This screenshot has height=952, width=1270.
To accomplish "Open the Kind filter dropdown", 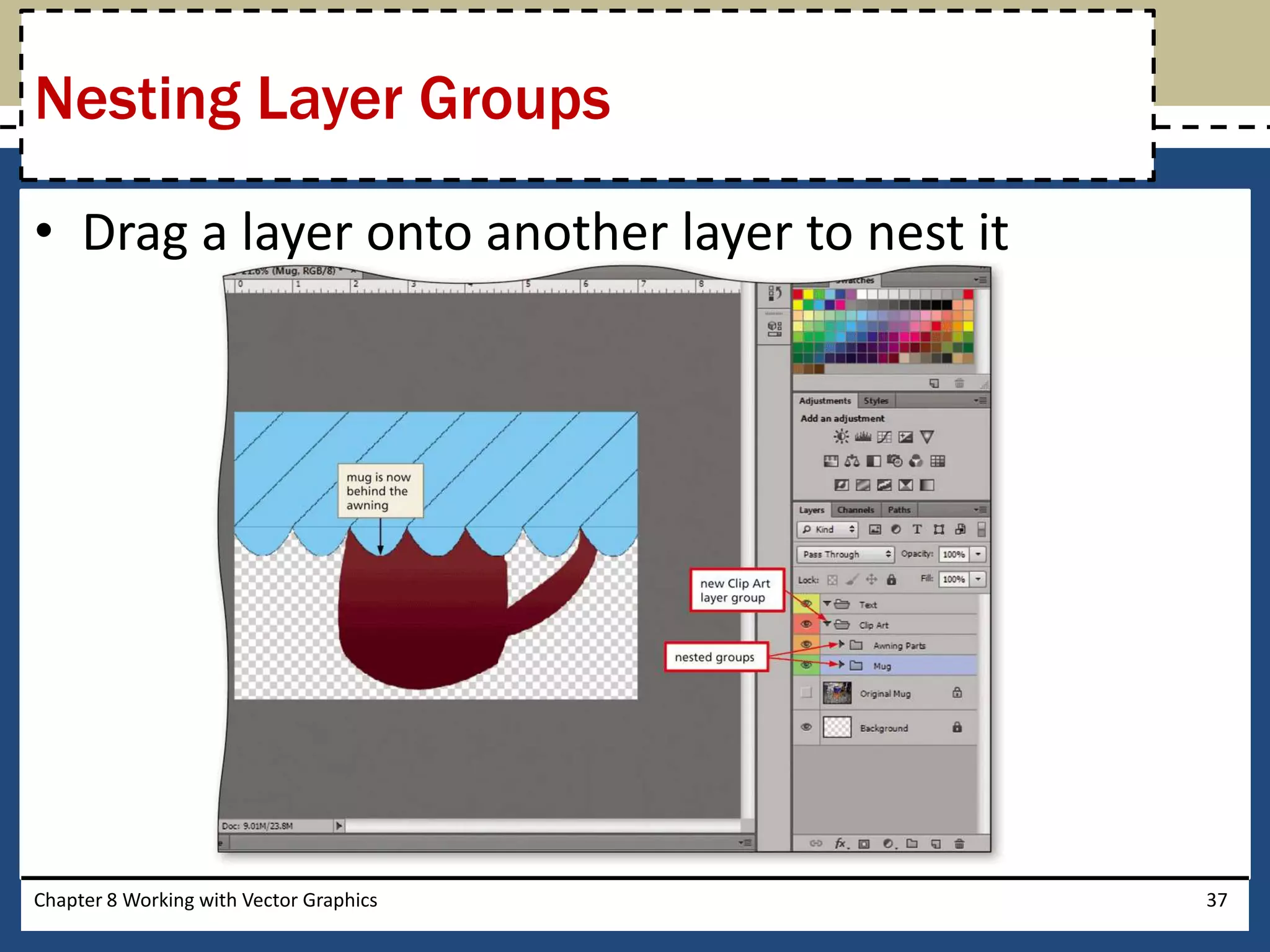I will click(827, 529).
